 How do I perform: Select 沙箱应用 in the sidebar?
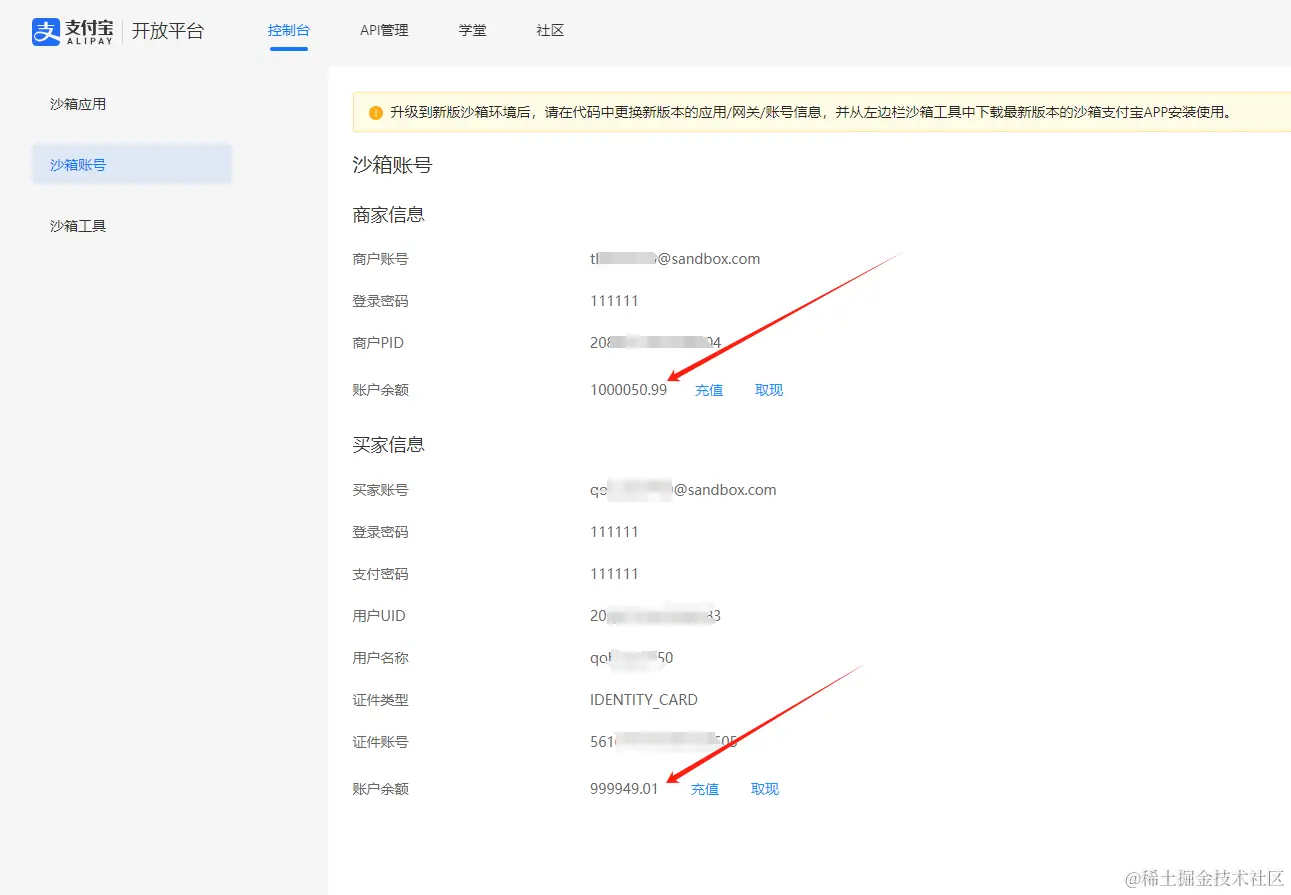pyautogui.click(x=78, y=104)
